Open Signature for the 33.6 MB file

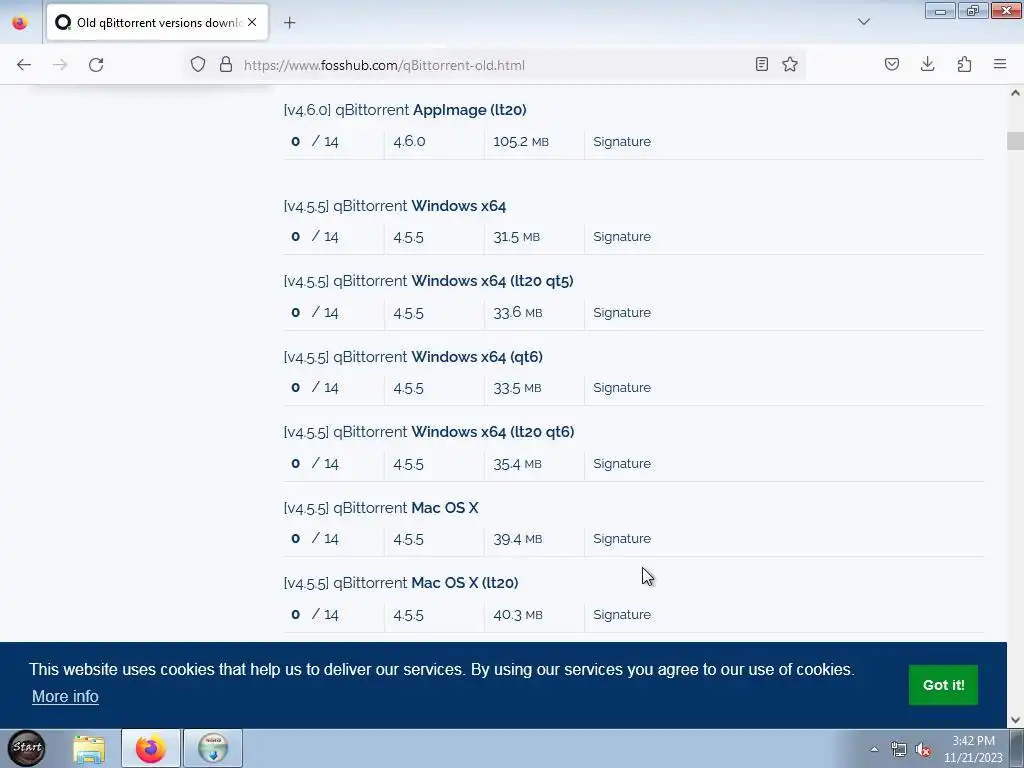pyautogui.click(x=622, y=312)
